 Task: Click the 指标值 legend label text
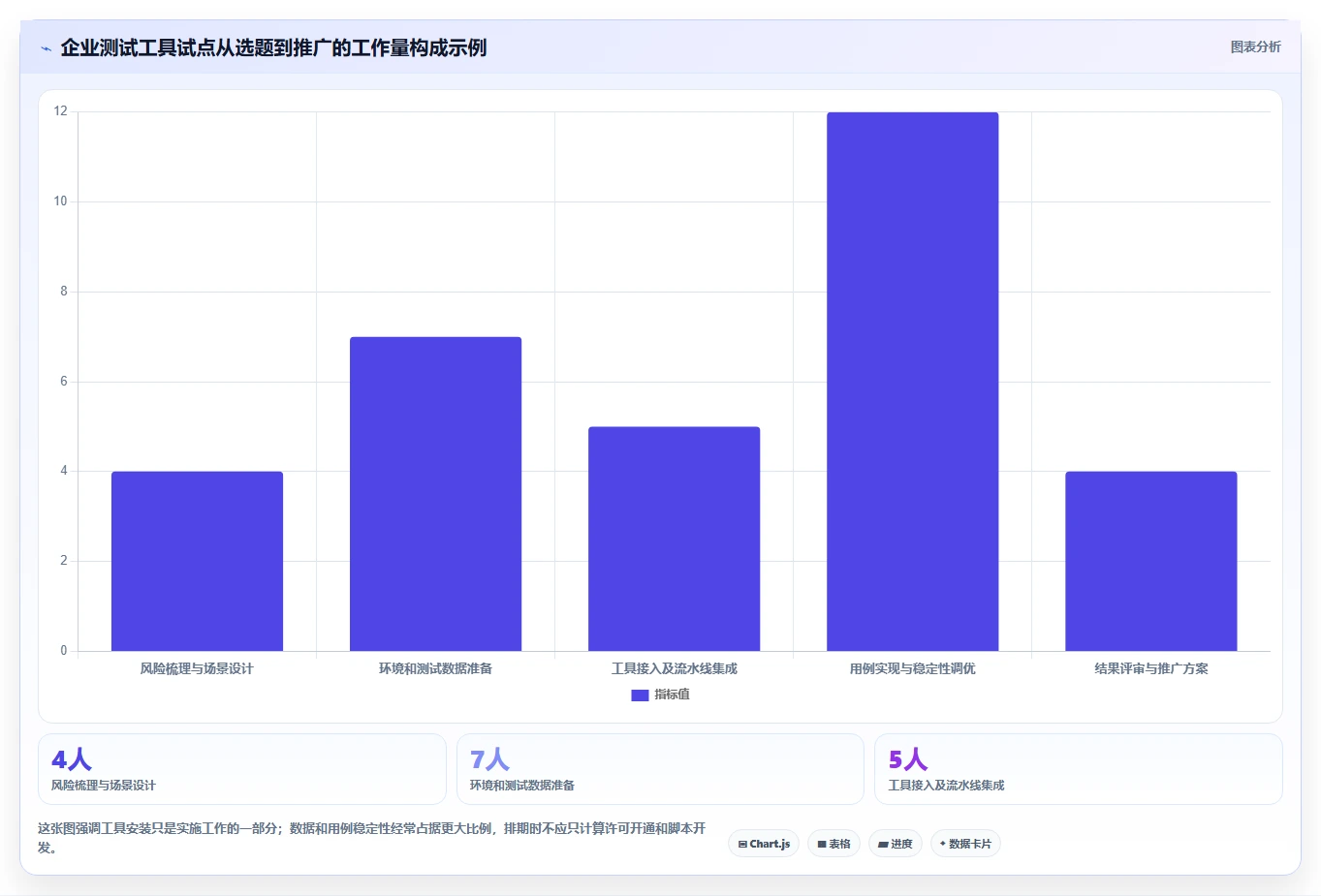pos(672,695)
